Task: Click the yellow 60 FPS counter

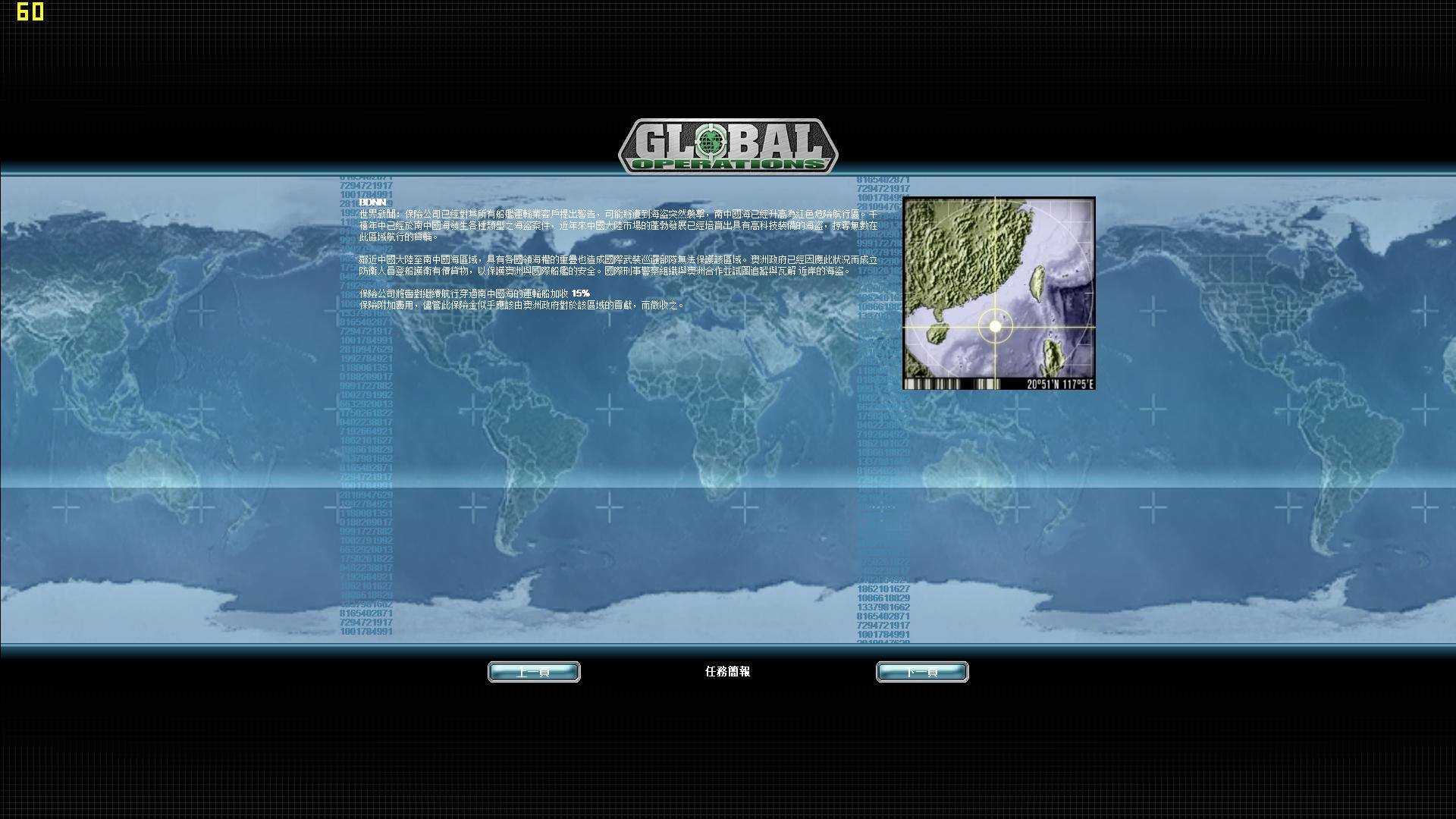Action: click(x=30, y=11)
